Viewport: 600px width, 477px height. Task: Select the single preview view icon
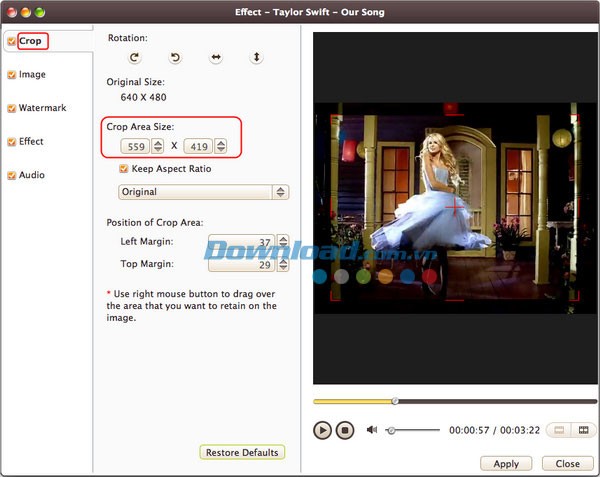pyautogui.click(x=558, y=430)
